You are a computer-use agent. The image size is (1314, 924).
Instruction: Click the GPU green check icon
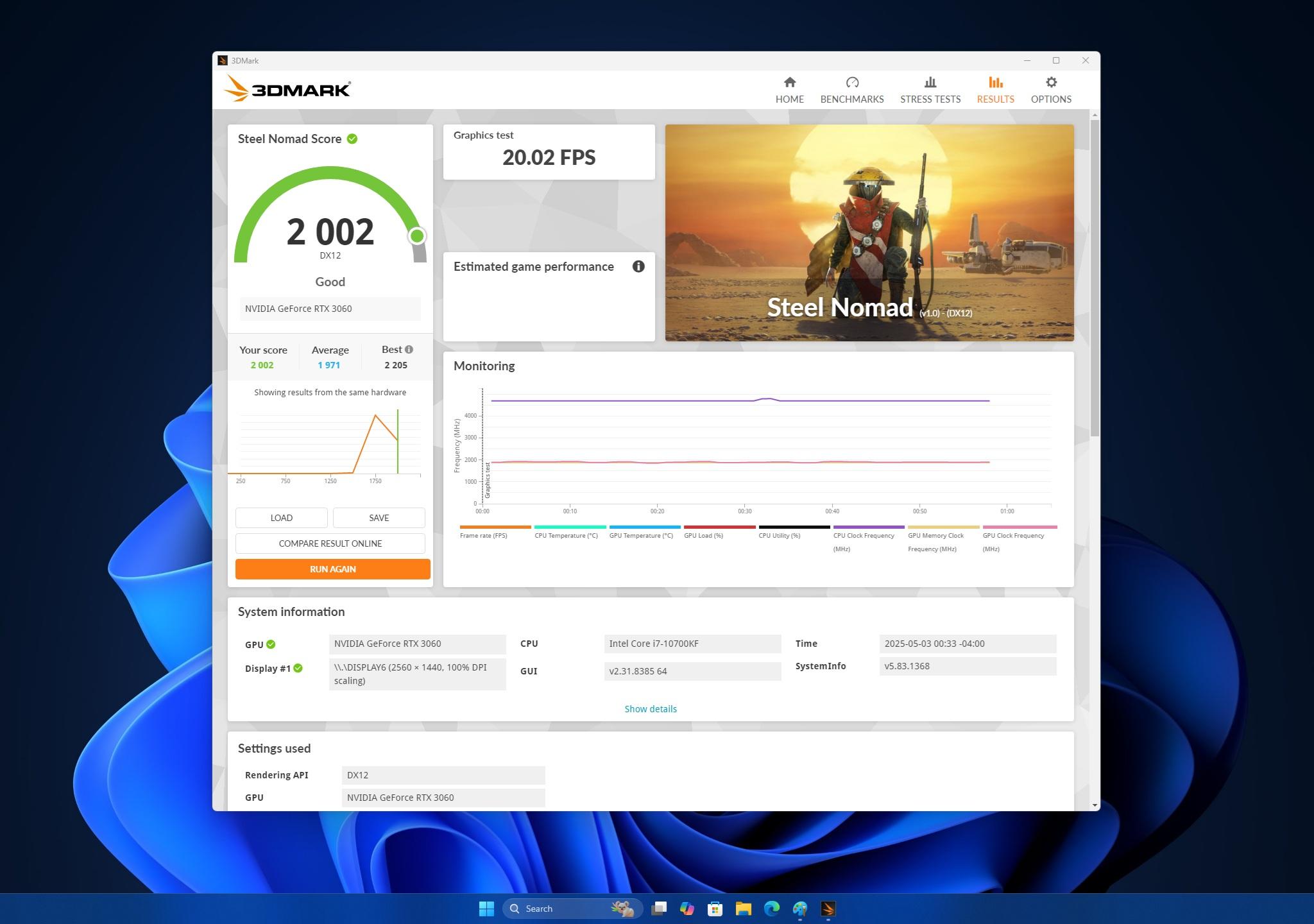tap(271, 644)
